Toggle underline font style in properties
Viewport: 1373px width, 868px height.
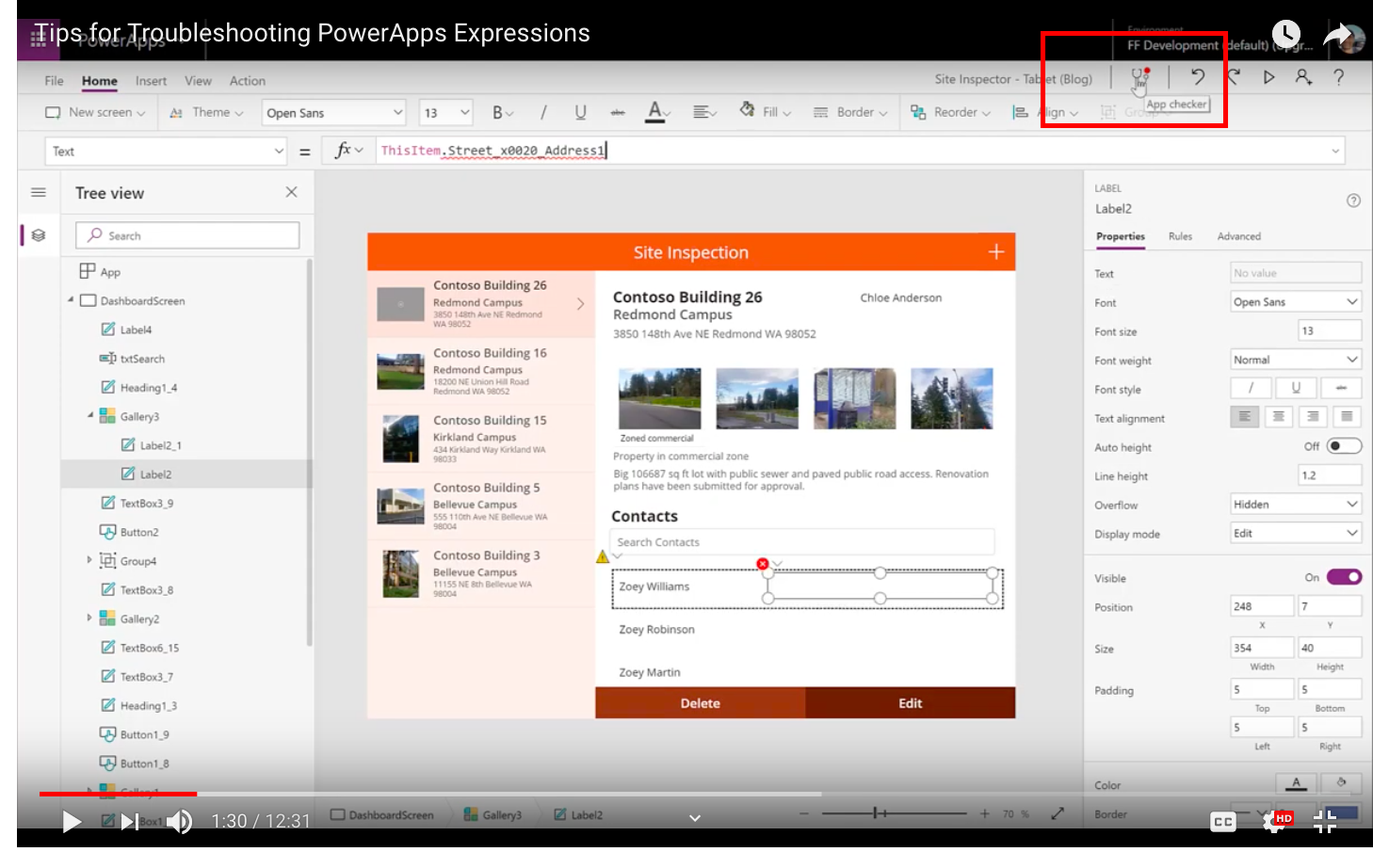(1296, 388)
